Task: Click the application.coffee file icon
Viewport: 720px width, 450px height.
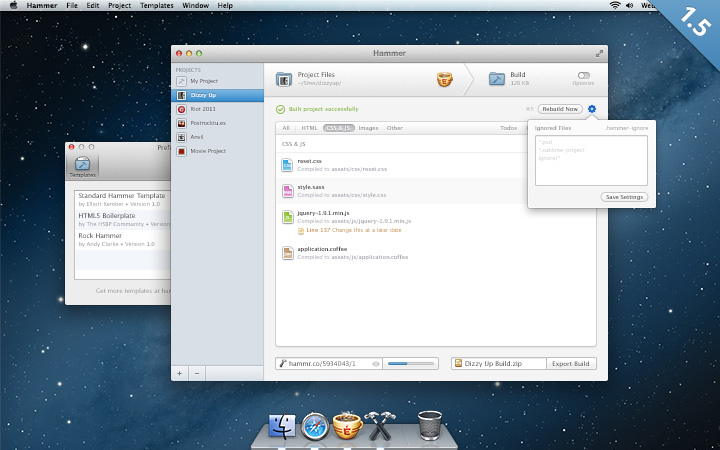Action: (287, 253)
